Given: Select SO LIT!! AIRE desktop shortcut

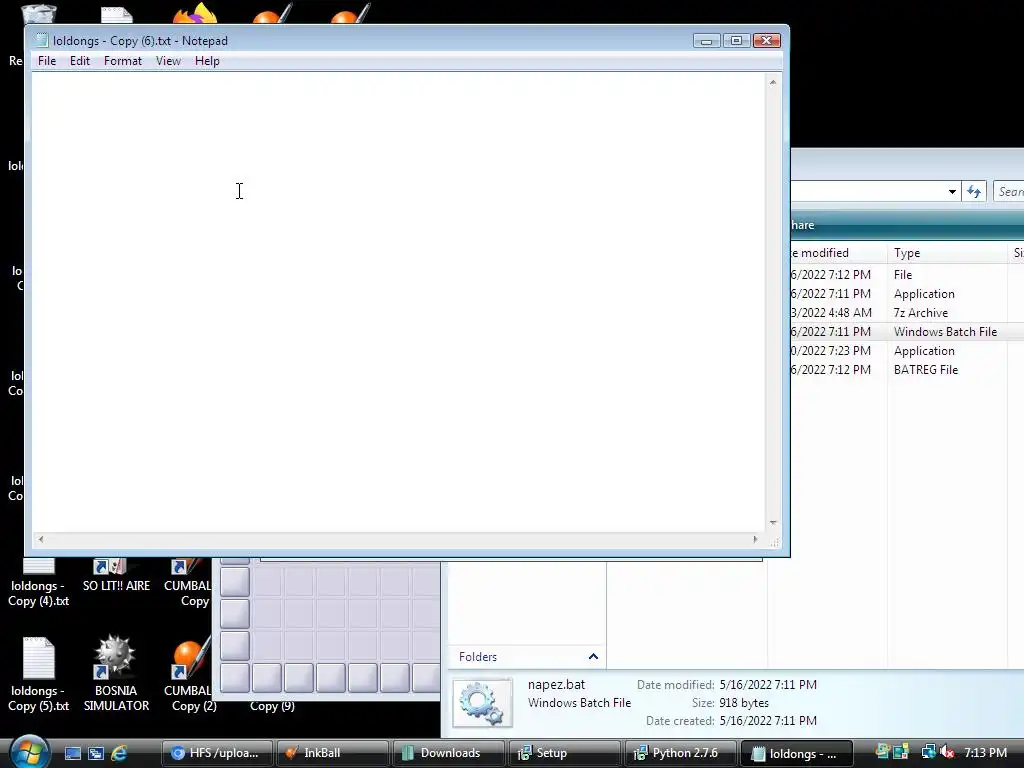Looking at the screenshot, I should (x=116, y=576).
